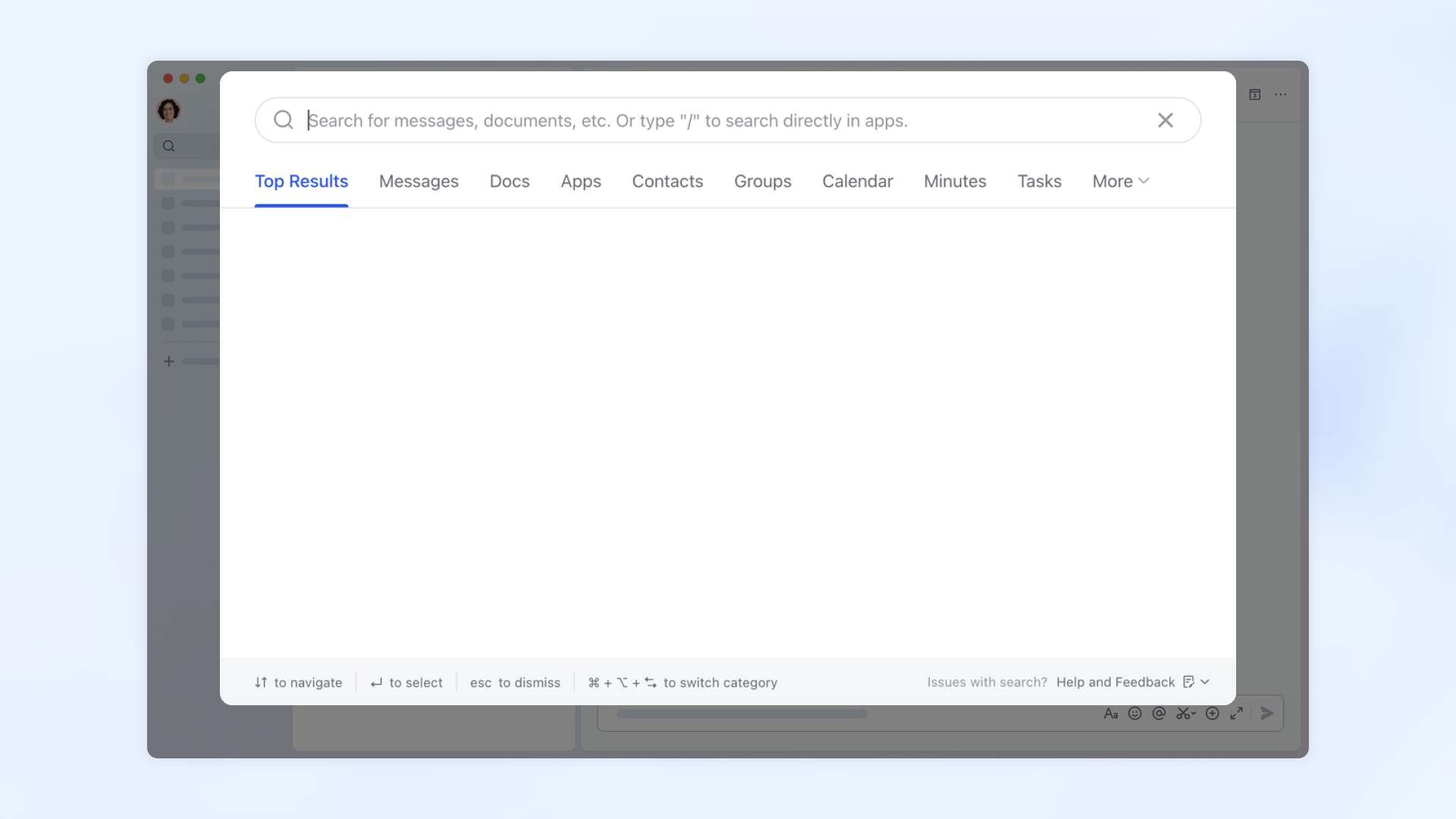The height and width of the screenshot is (819, 1456).
Task: Select the calendar icon in the top bar
Action: (1255, 94)
